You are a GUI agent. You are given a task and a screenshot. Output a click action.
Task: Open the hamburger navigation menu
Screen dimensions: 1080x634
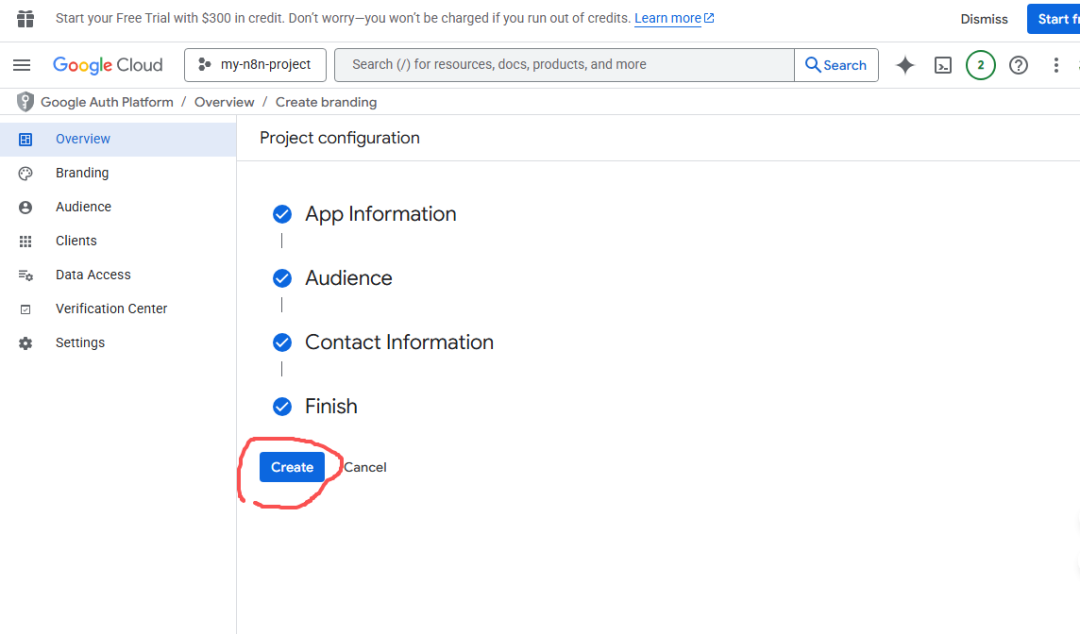click(21, 65)
